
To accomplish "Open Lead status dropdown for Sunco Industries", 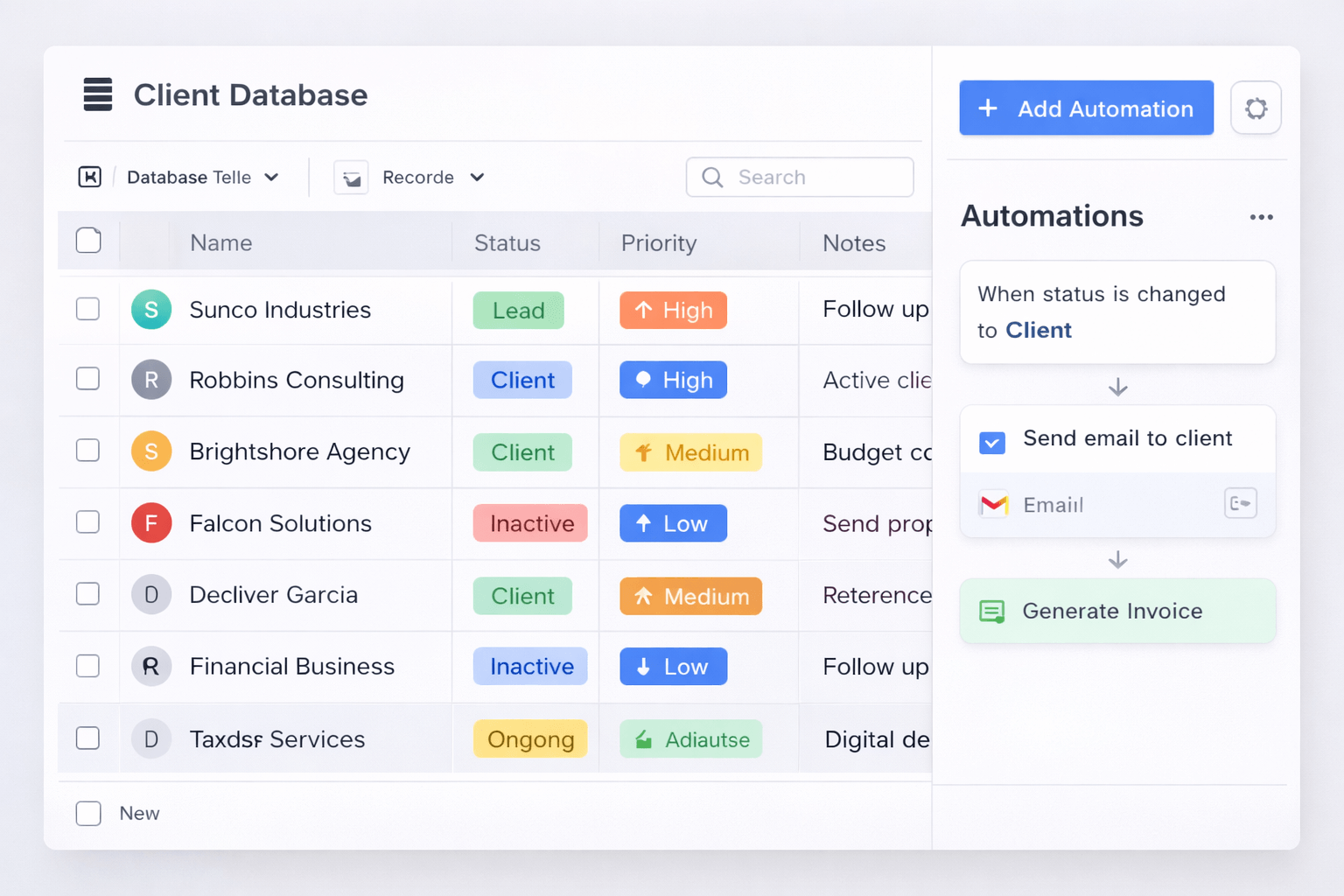I will [x=518, y=311].
